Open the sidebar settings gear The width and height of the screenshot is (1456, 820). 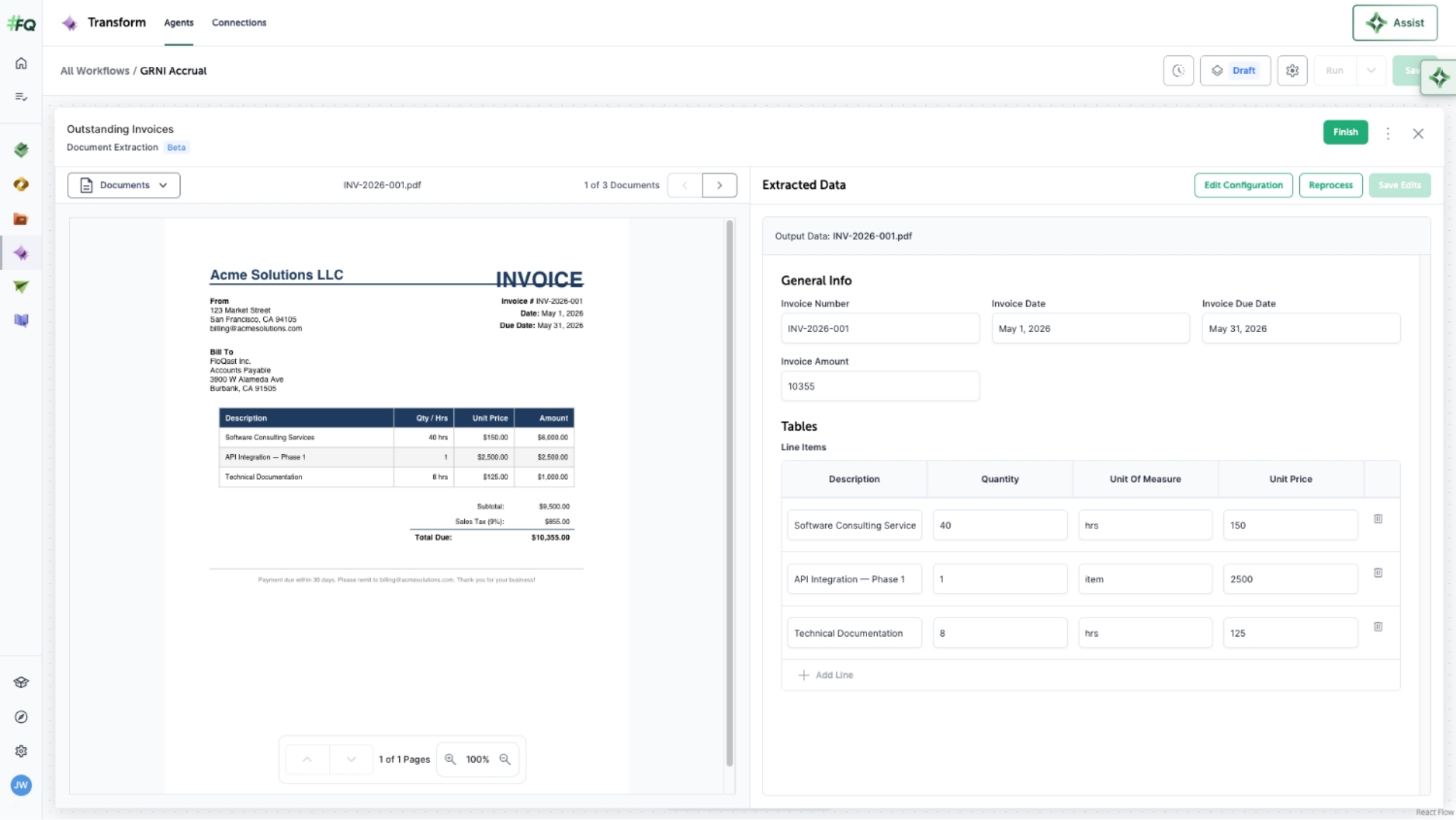(21, 751)
